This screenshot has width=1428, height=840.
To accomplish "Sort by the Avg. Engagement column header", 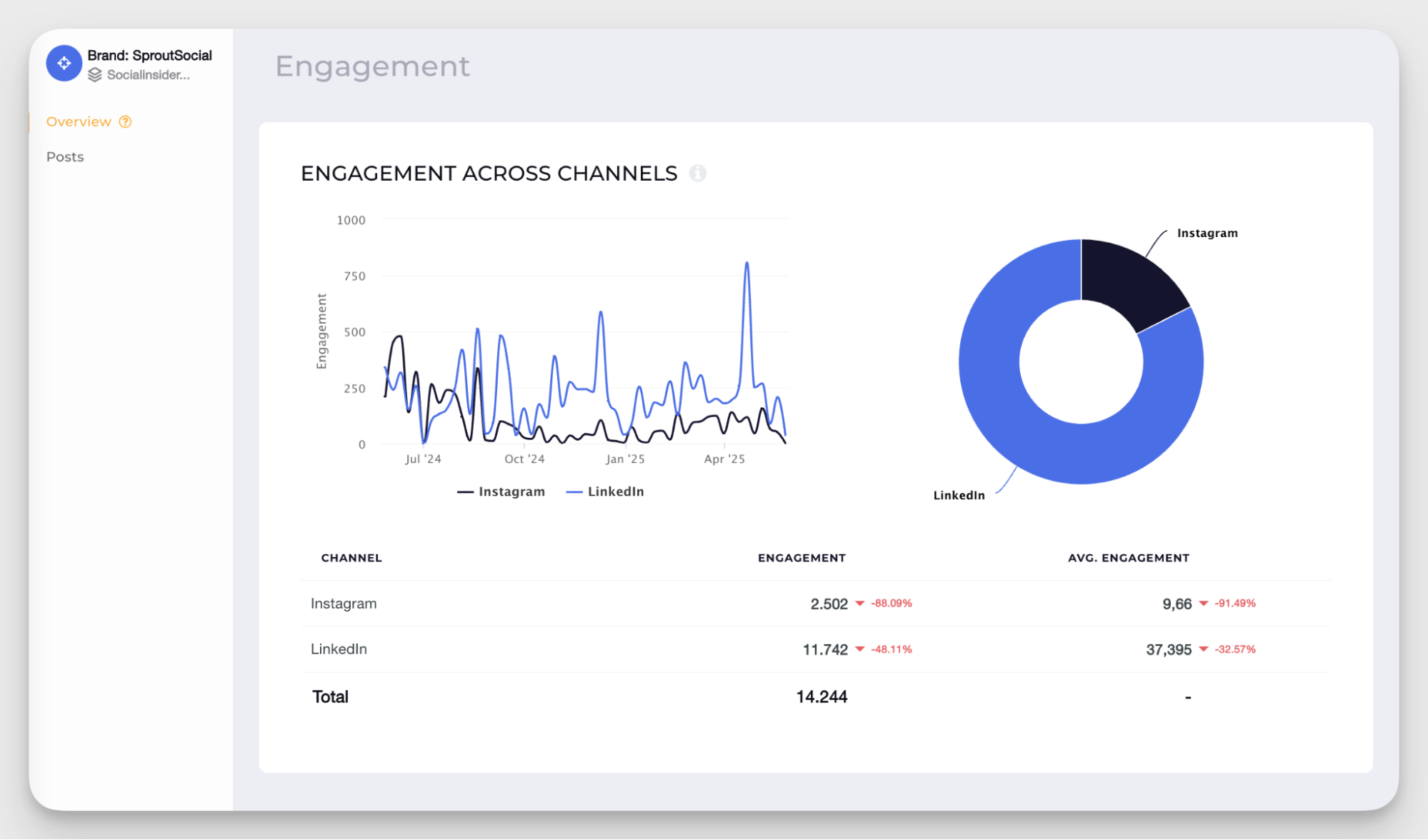I will click(1128, 558).
